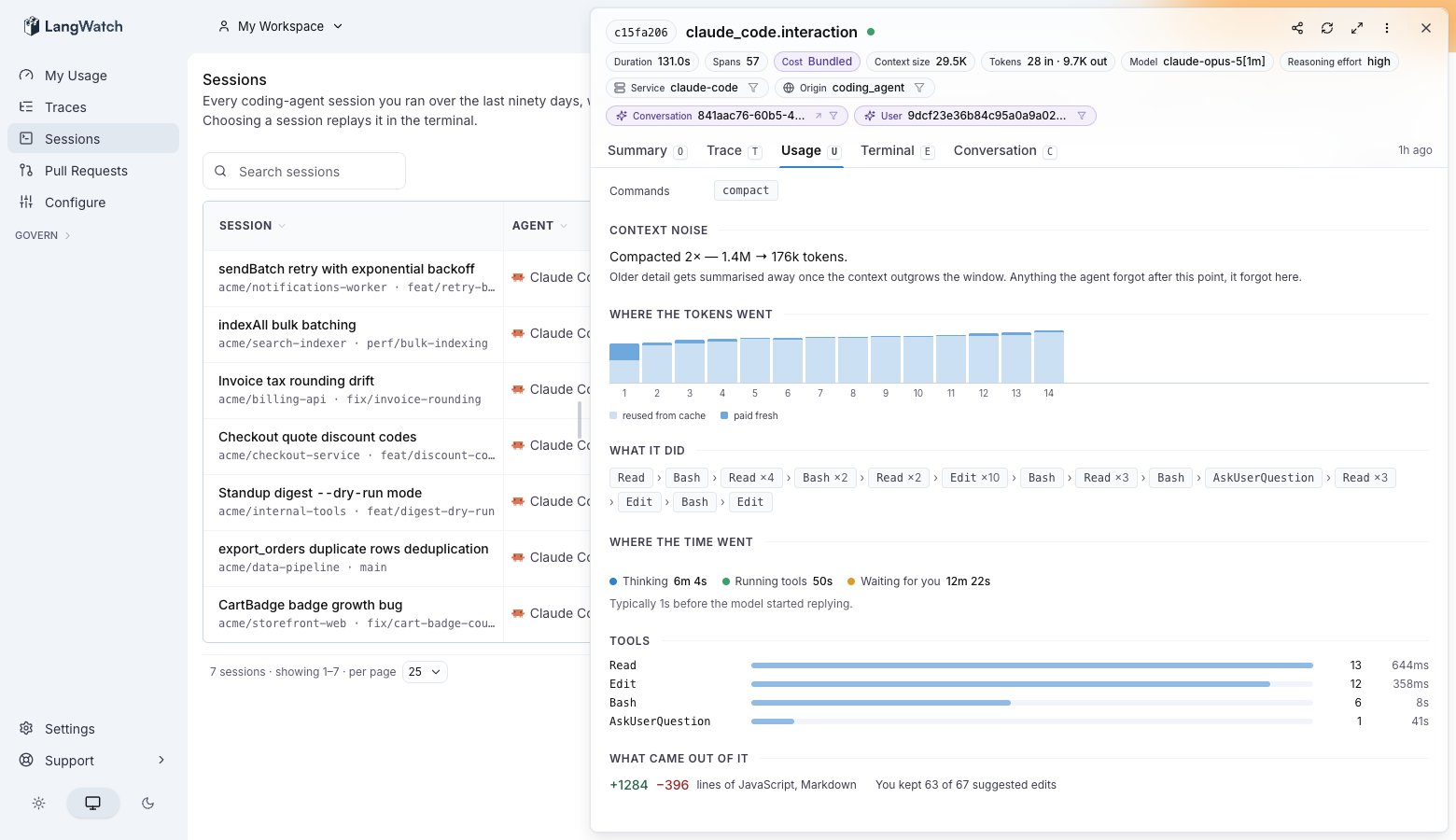Expand the trace panel to full view
This screenshot has width=1456, height=840.
tap(1357, 28)
